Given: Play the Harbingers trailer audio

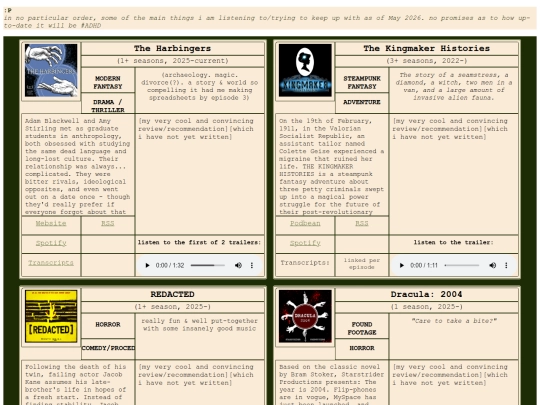Looking at the screenshot, I should [147, 265].
